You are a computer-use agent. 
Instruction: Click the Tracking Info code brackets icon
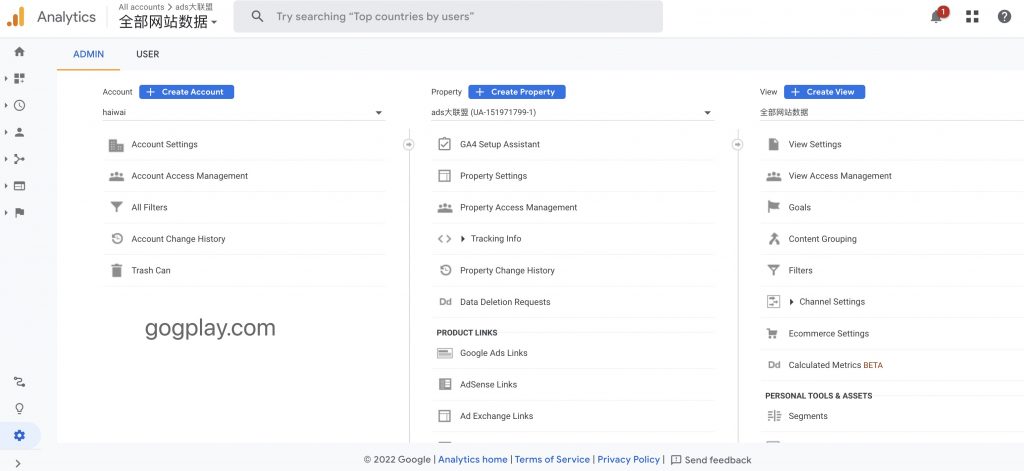tap(445, 239)
